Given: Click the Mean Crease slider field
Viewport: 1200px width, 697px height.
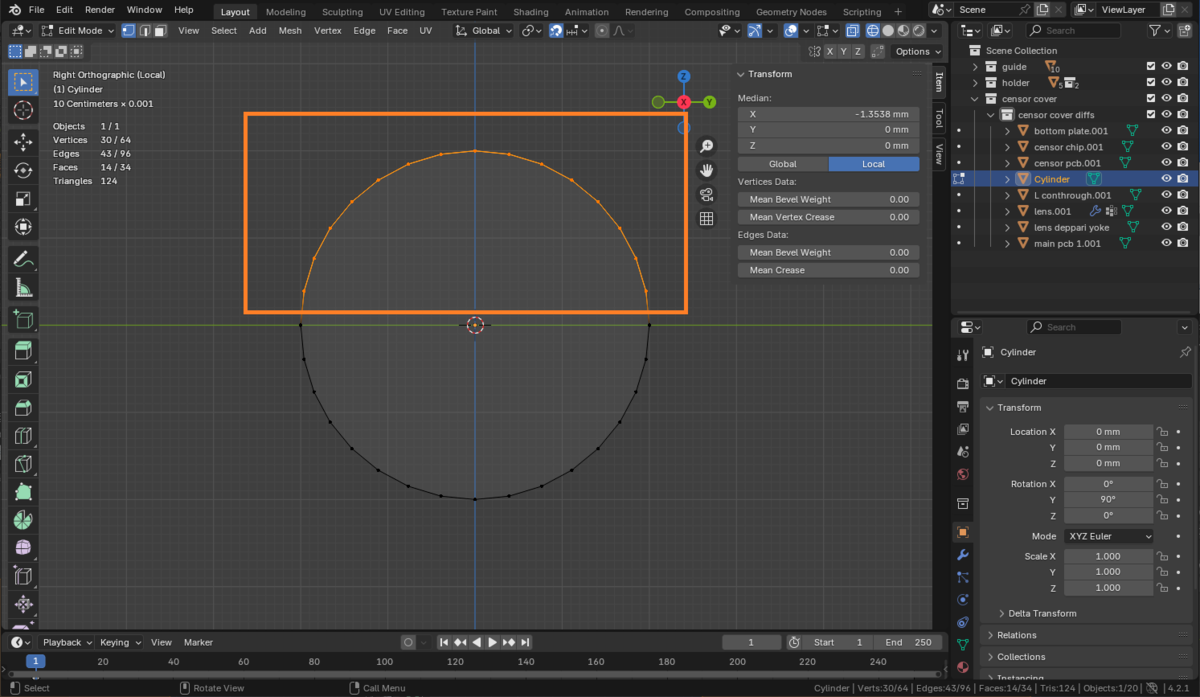Looking at the screenshot, I should (828, 270).
